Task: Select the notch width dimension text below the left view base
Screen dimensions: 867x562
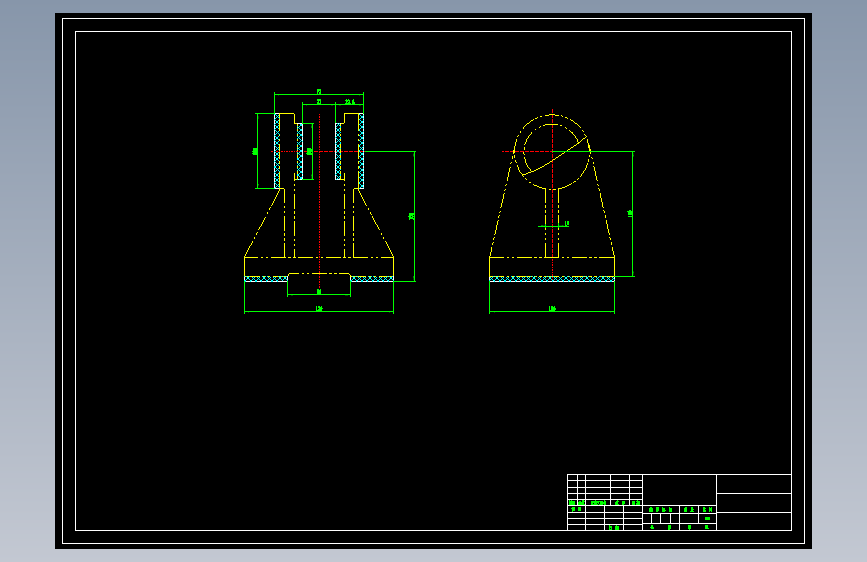Action: [x=319, y=292]
